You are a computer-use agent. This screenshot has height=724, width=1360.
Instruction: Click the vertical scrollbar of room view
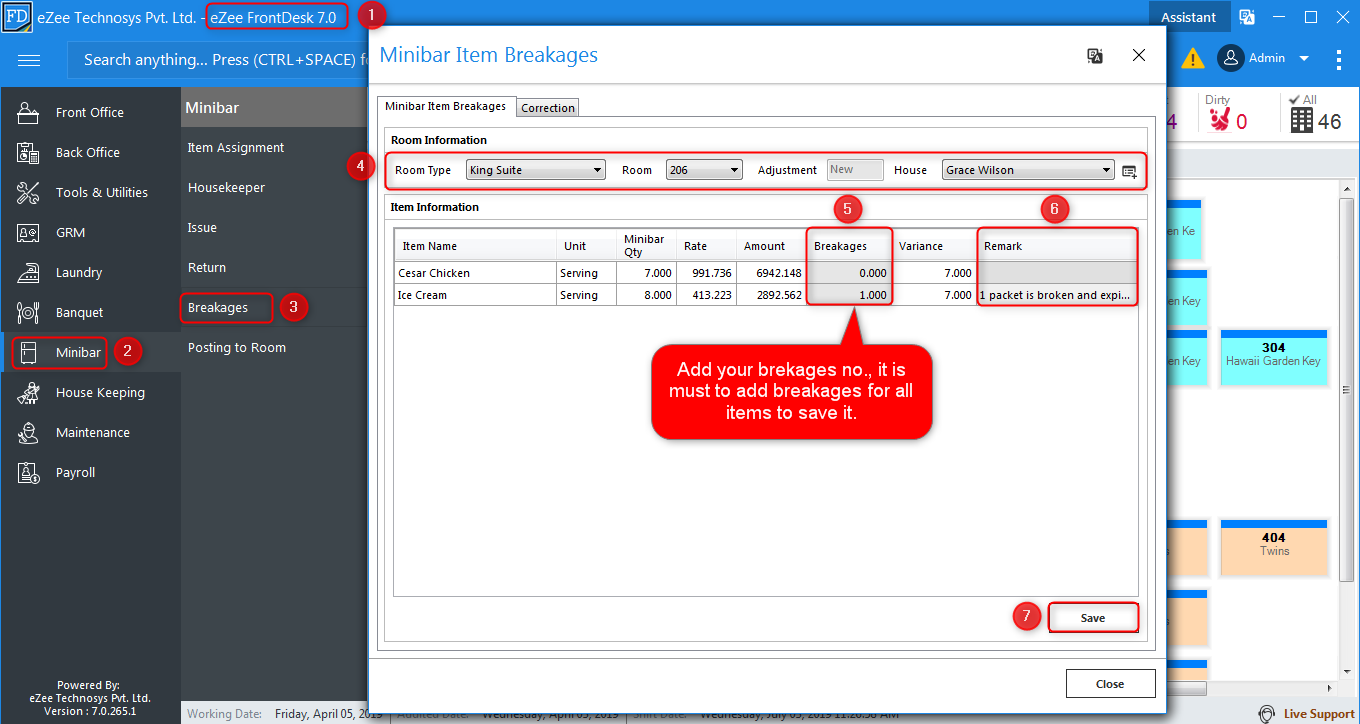[1347, 390]
